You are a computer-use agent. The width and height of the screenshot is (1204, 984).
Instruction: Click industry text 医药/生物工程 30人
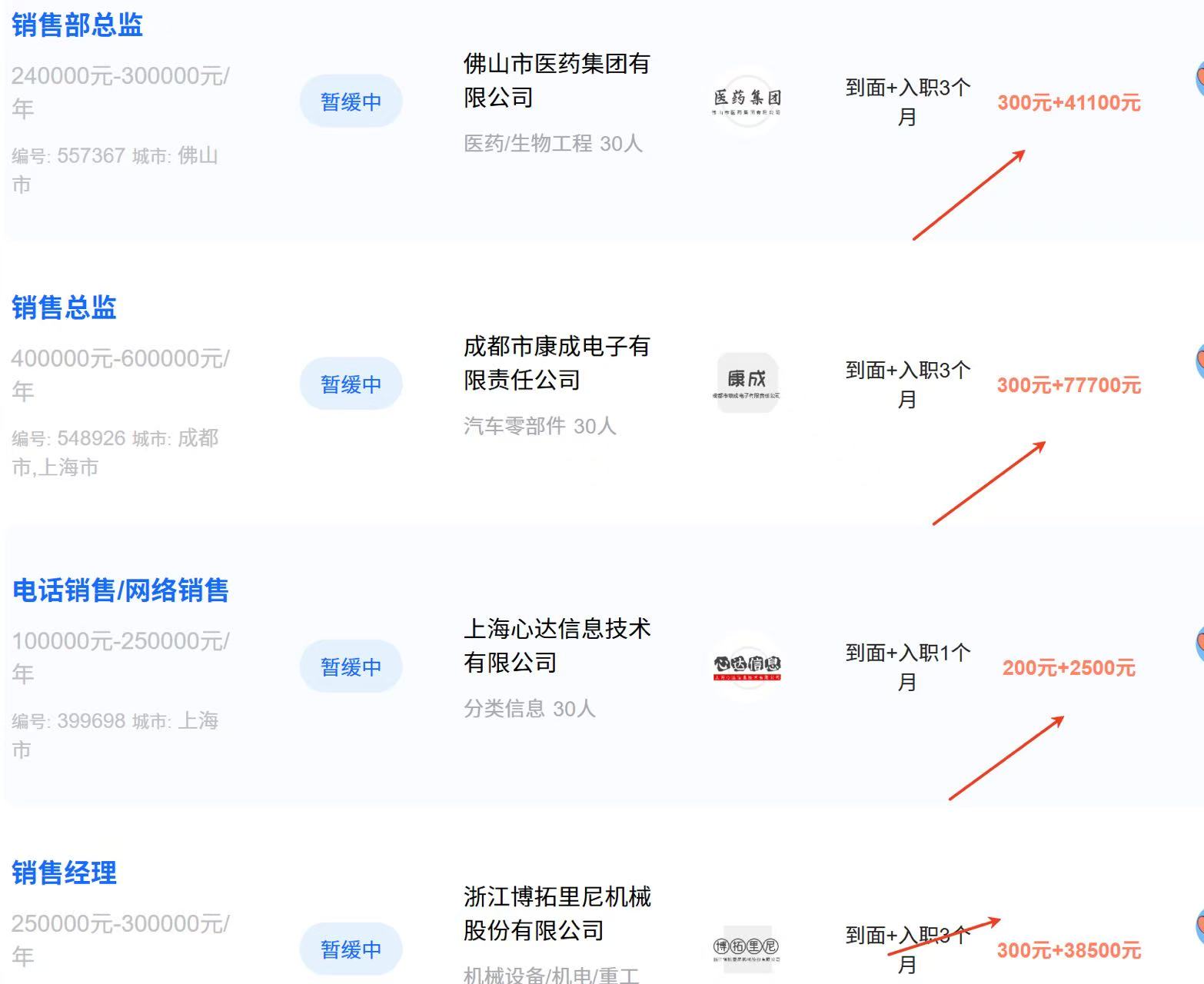(x=553, y=144)
